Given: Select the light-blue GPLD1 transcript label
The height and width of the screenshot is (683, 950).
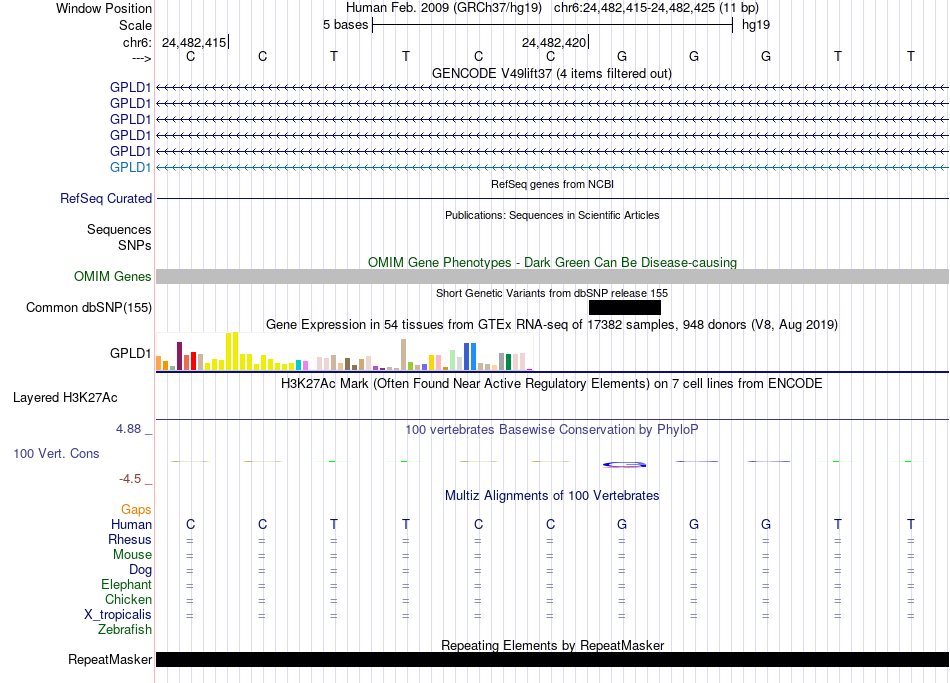Looking at the screenshot, I should click(130, 167).
